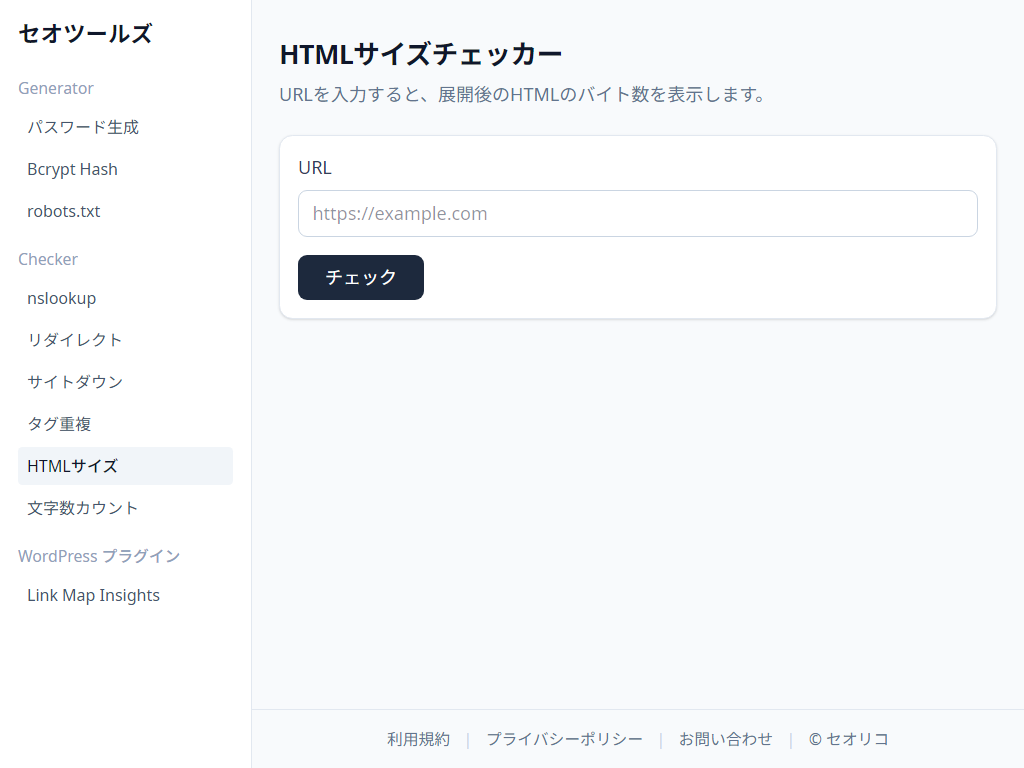Open the サイトダウン checker
Image resolution: width=1024 pixels, height=768 pixels.
click(74, 382)
